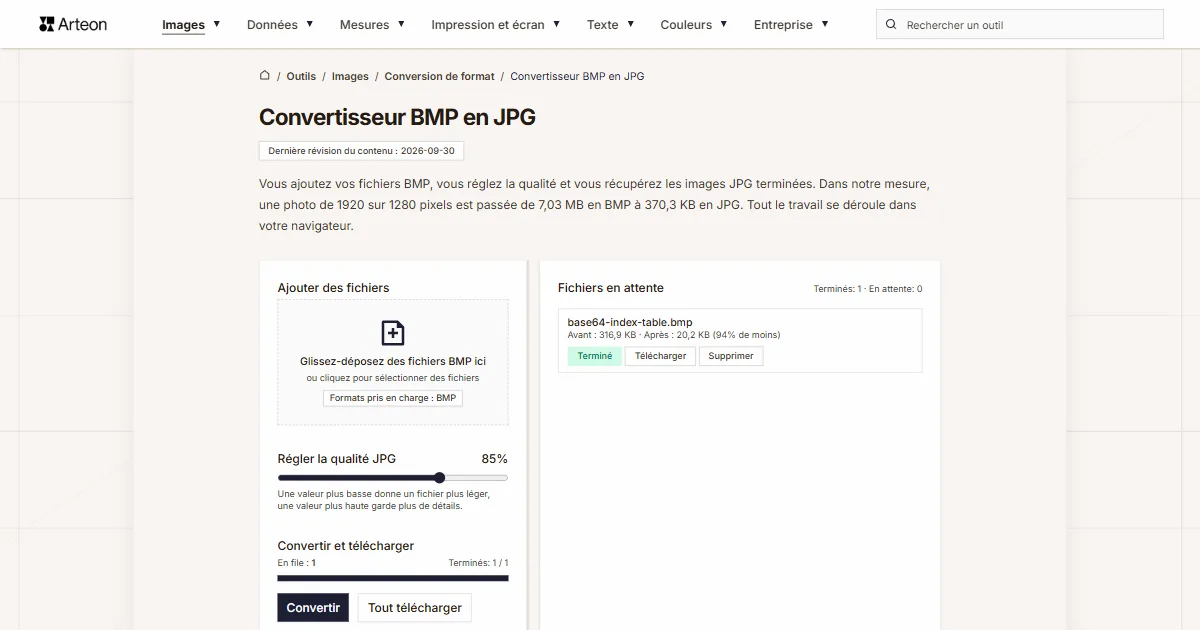
Task: Click the Arteon logo icon
Action: [x=46, y=24]
